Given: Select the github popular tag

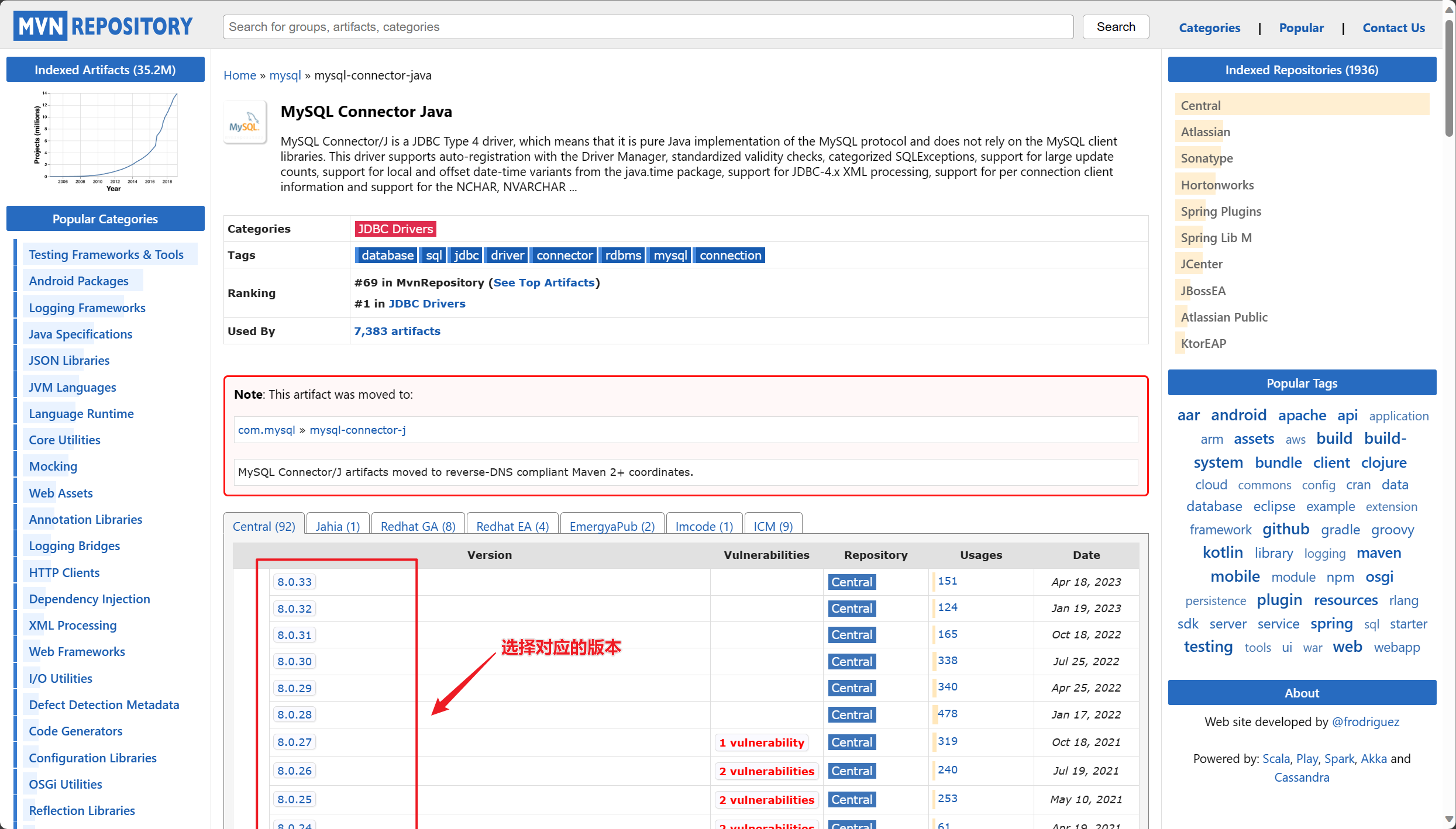Looking at the screenshot, I should point(1286,529).
